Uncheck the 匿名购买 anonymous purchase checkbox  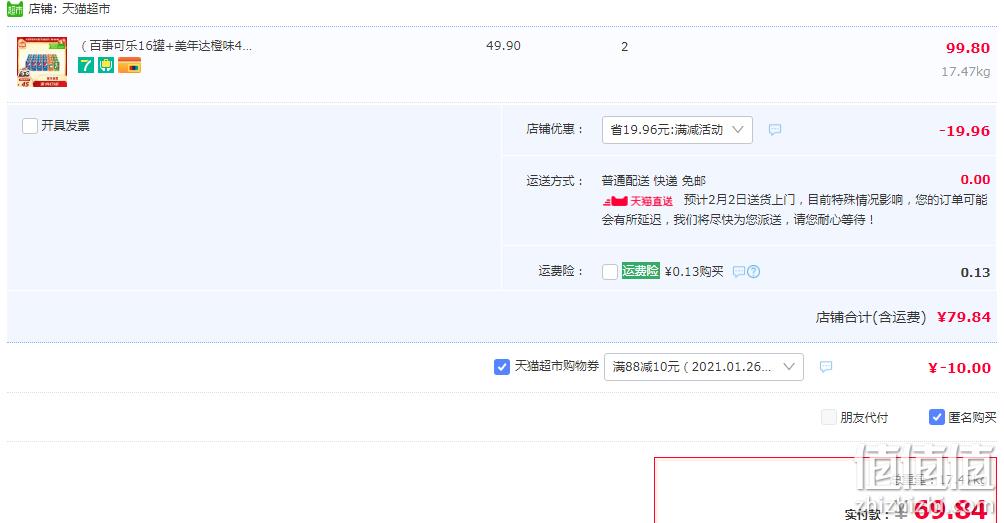(936, 417)
